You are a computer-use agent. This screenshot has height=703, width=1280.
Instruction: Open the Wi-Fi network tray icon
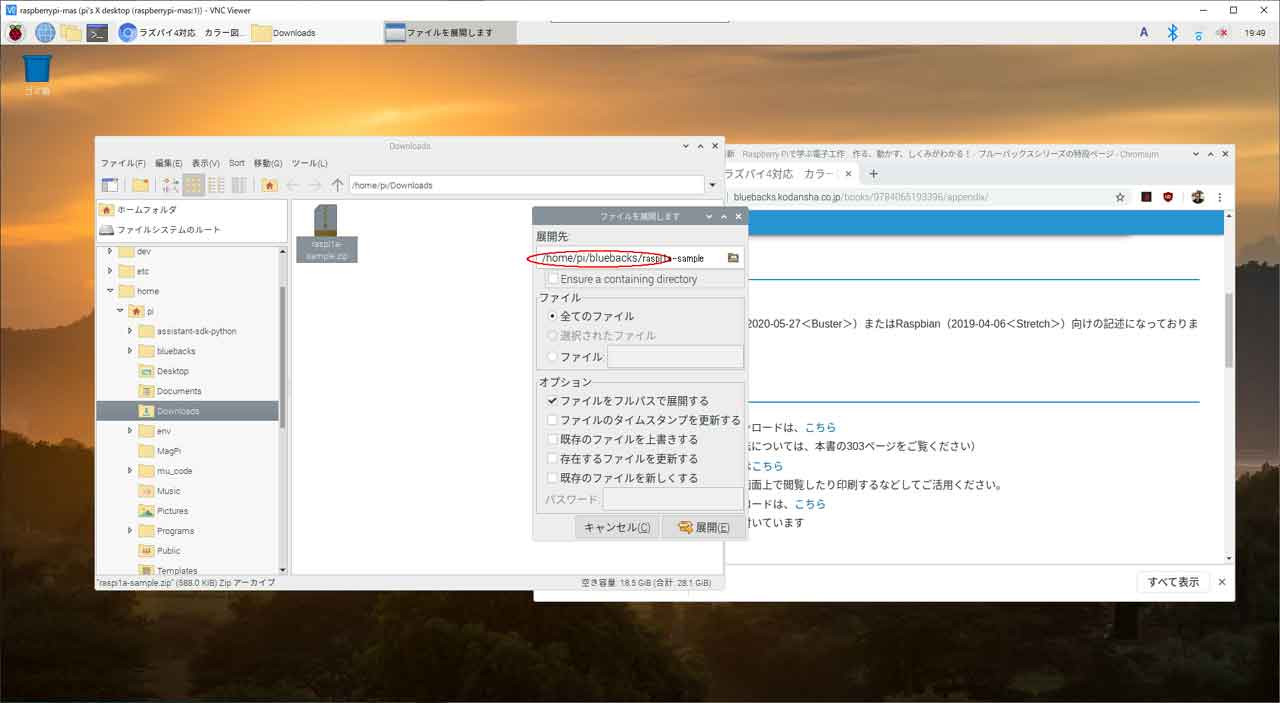(x=1198, y=33)
